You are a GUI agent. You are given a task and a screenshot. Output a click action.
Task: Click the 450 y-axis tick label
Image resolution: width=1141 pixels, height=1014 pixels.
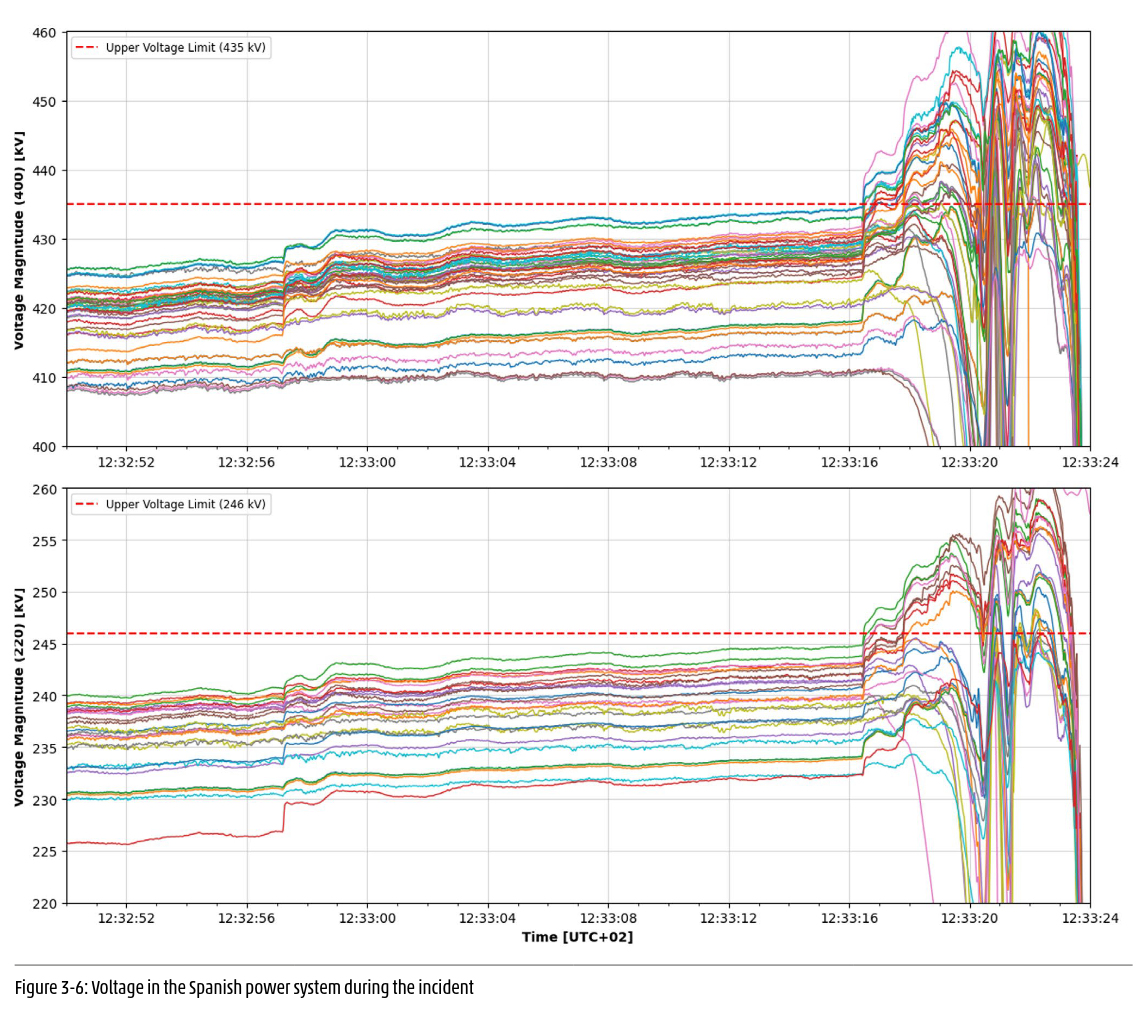pos(44,102)
